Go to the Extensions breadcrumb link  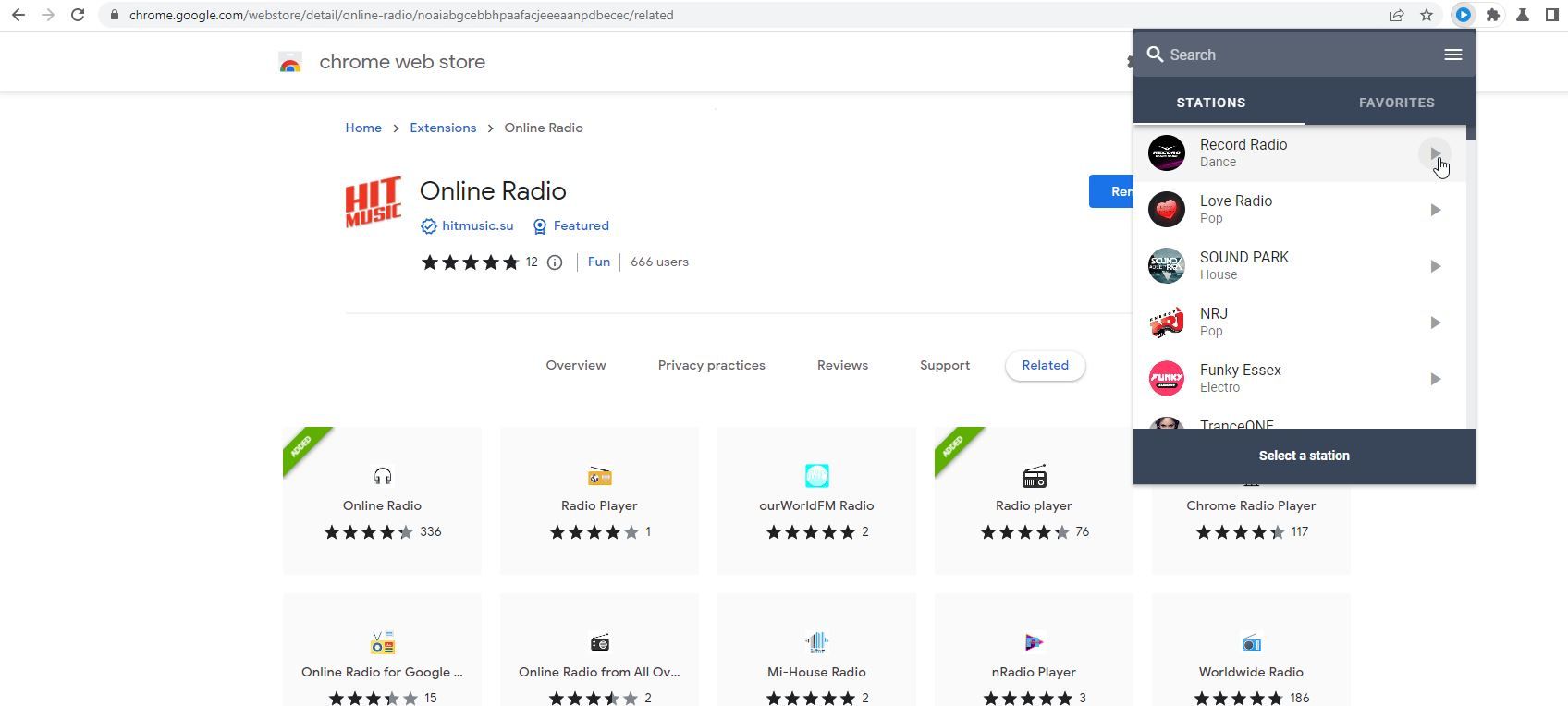click(x=443, y=128)
